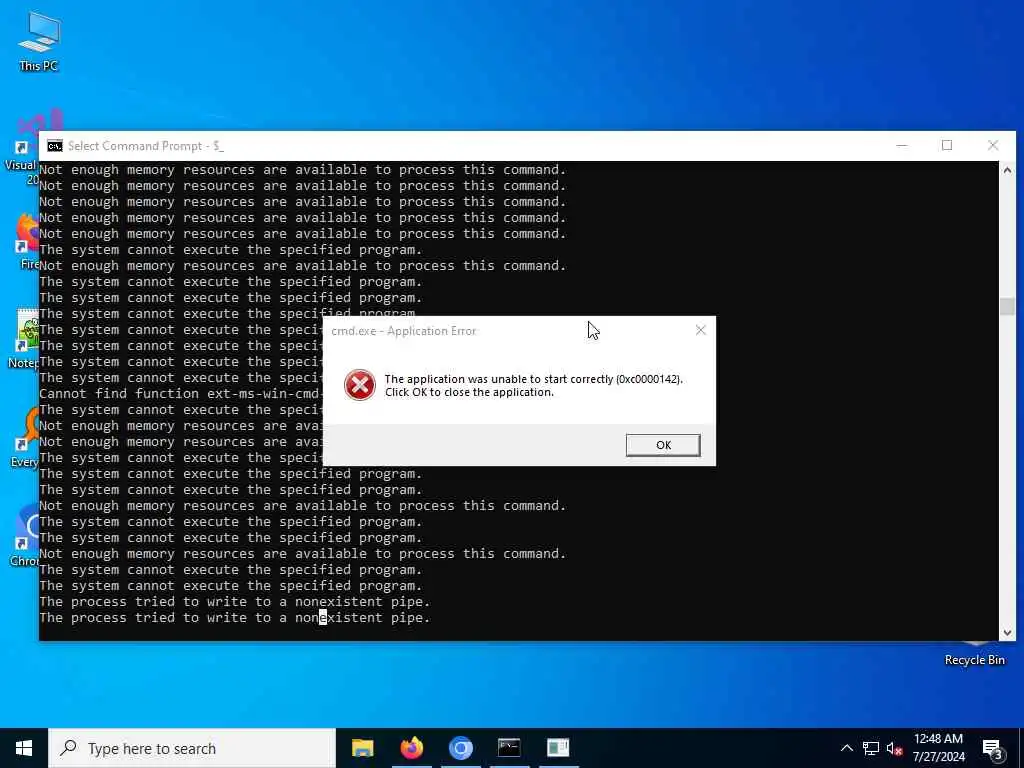Image resolution: width=1024 pixels, height=768 pixels.
Task: Close the Command Prompt window
Action: 993,146
